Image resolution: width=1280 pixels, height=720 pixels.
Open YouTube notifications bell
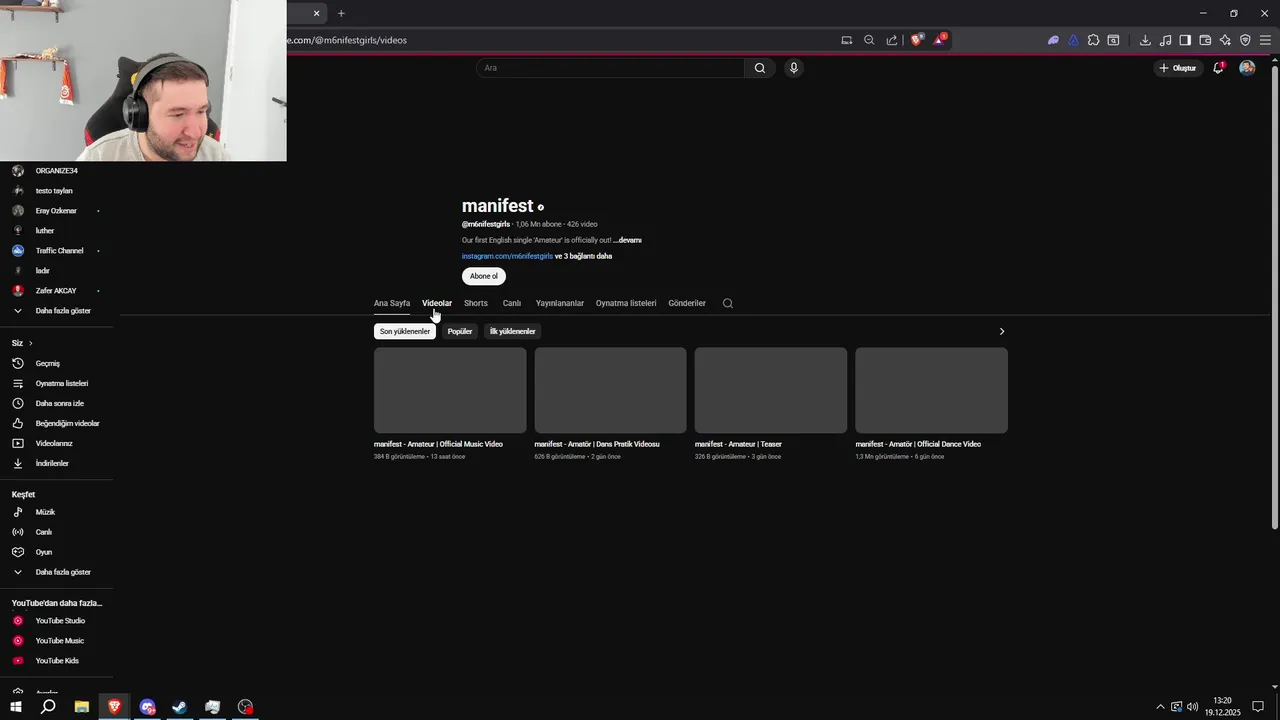point(1218,68)
